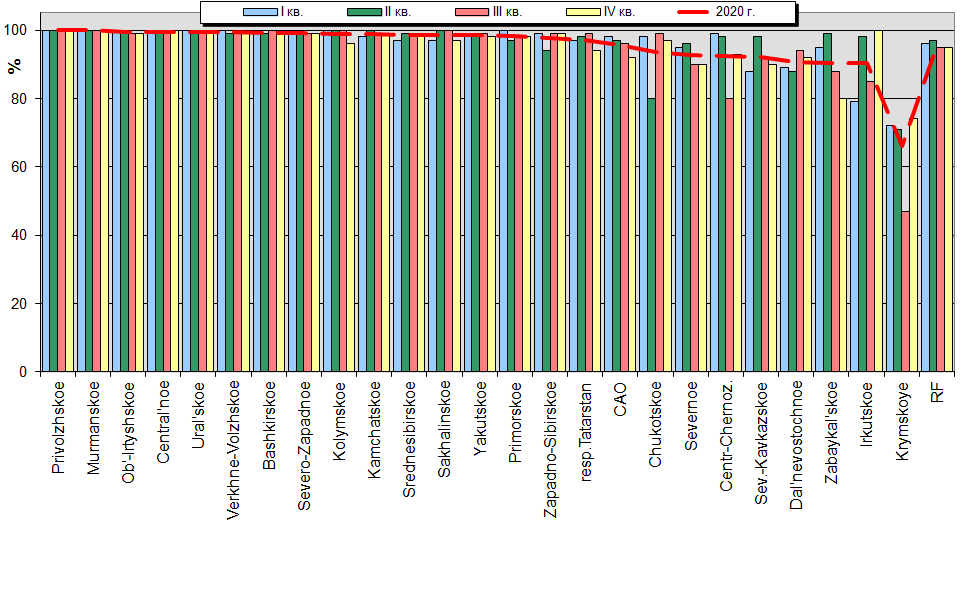969x592 pixels.
Task: Click the 80 tick label on y-axis
Action: (19, 98)
